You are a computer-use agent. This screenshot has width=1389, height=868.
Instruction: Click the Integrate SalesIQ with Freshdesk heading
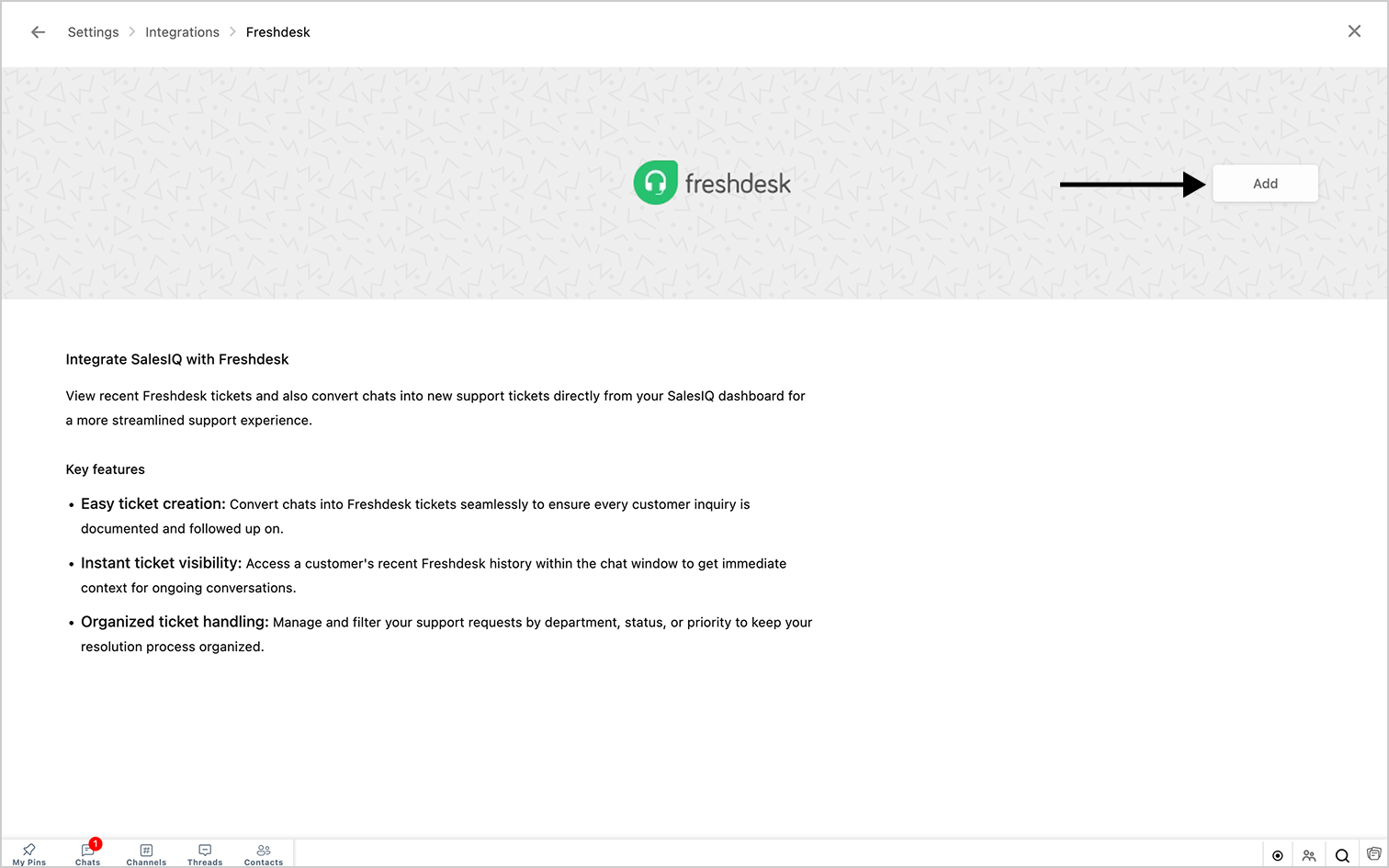click(177, 359)
